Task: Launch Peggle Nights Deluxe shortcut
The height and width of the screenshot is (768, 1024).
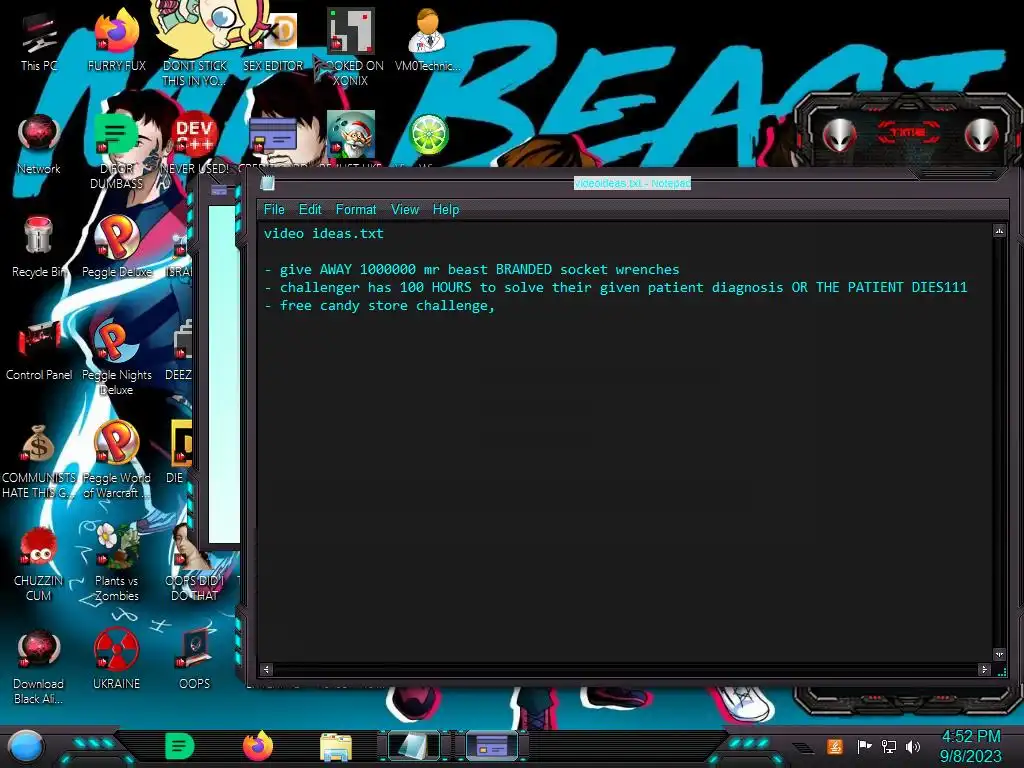Action: (x=116, y=358)
